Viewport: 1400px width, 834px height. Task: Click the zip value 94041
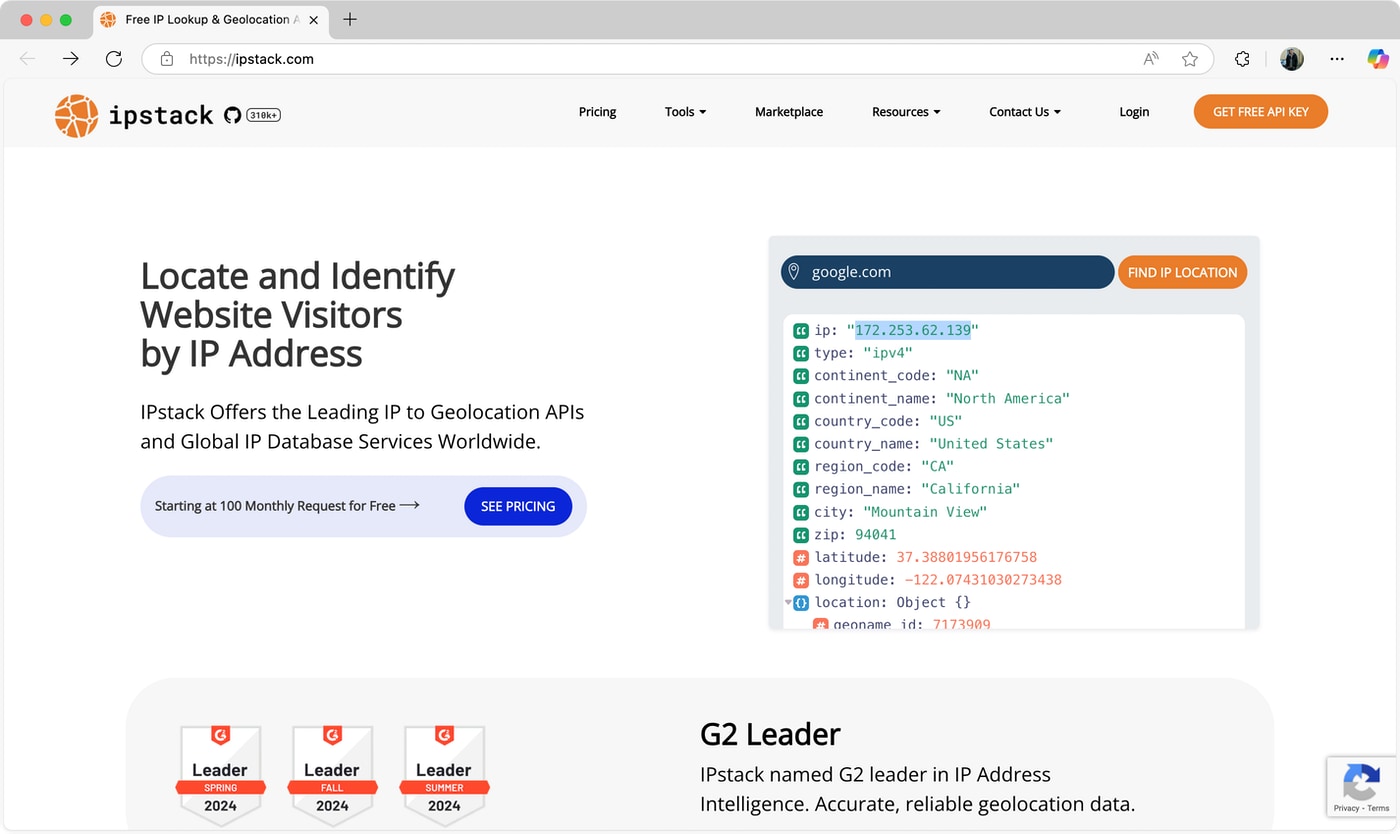pyautogui.click(x=876, y=534)
